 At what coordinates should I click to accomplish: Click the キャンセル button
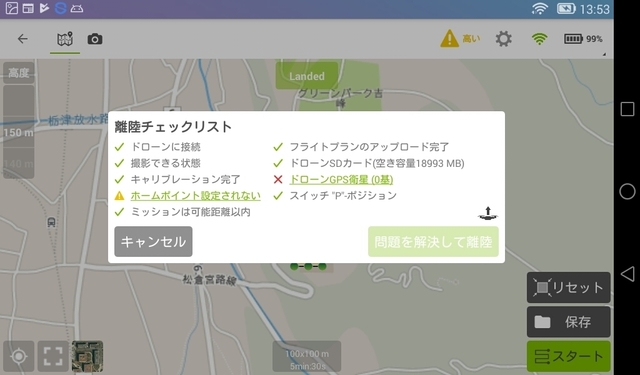(153, 242)
